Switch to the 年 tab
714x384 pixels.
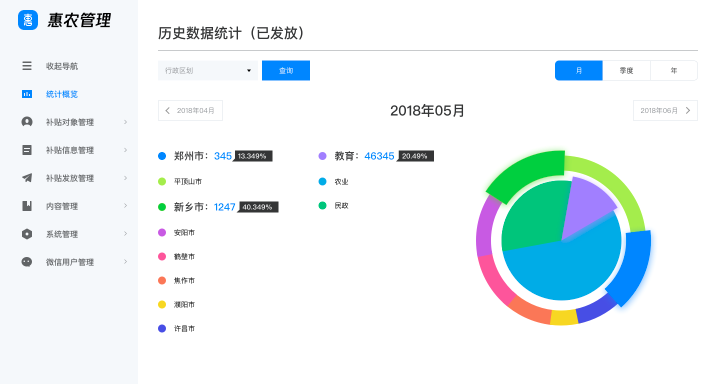674,71
